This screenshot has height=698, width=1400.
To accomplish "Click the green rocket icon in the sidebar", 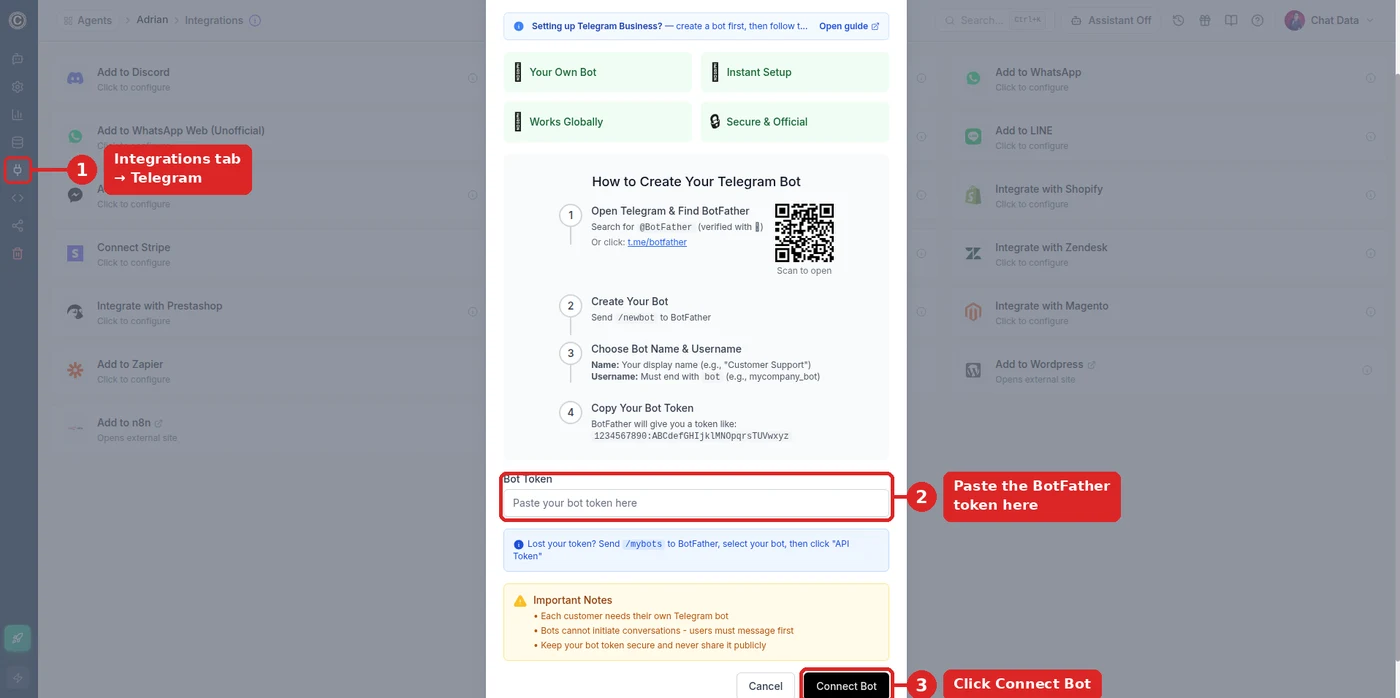I will (17, 638).
